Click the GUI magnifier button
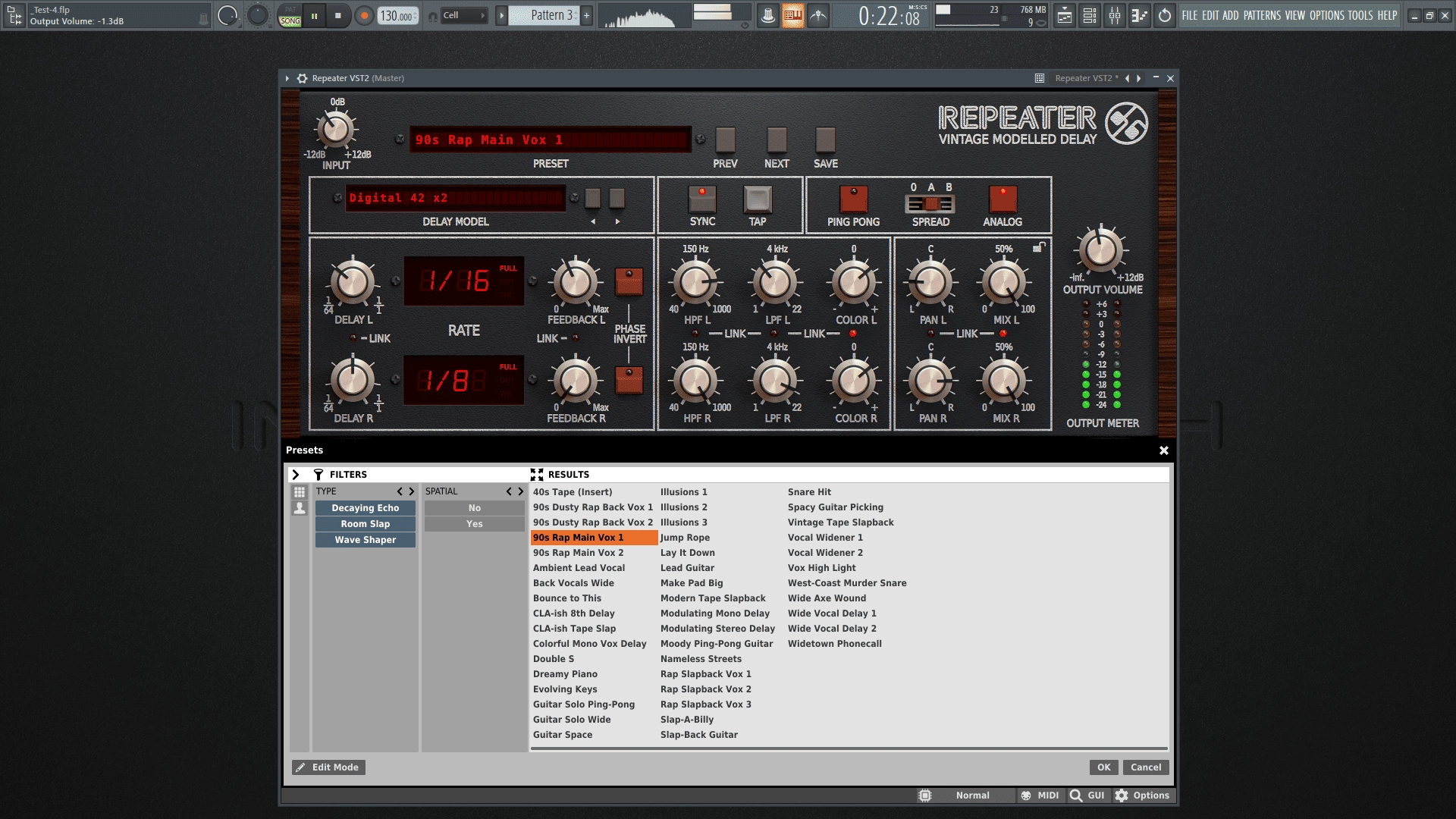The image size is (1456, 819). tap(1087, 795)
